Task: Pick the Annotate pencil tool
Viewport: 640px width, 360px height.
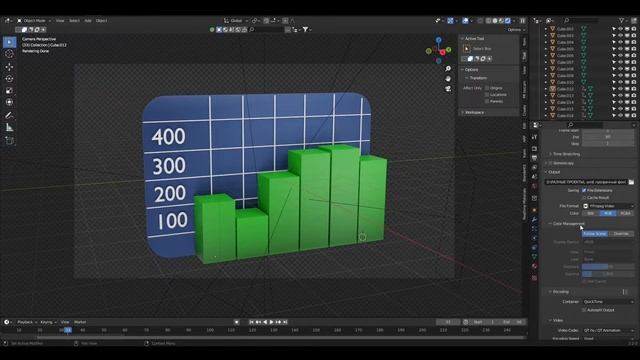Action: tap(9, 116)
